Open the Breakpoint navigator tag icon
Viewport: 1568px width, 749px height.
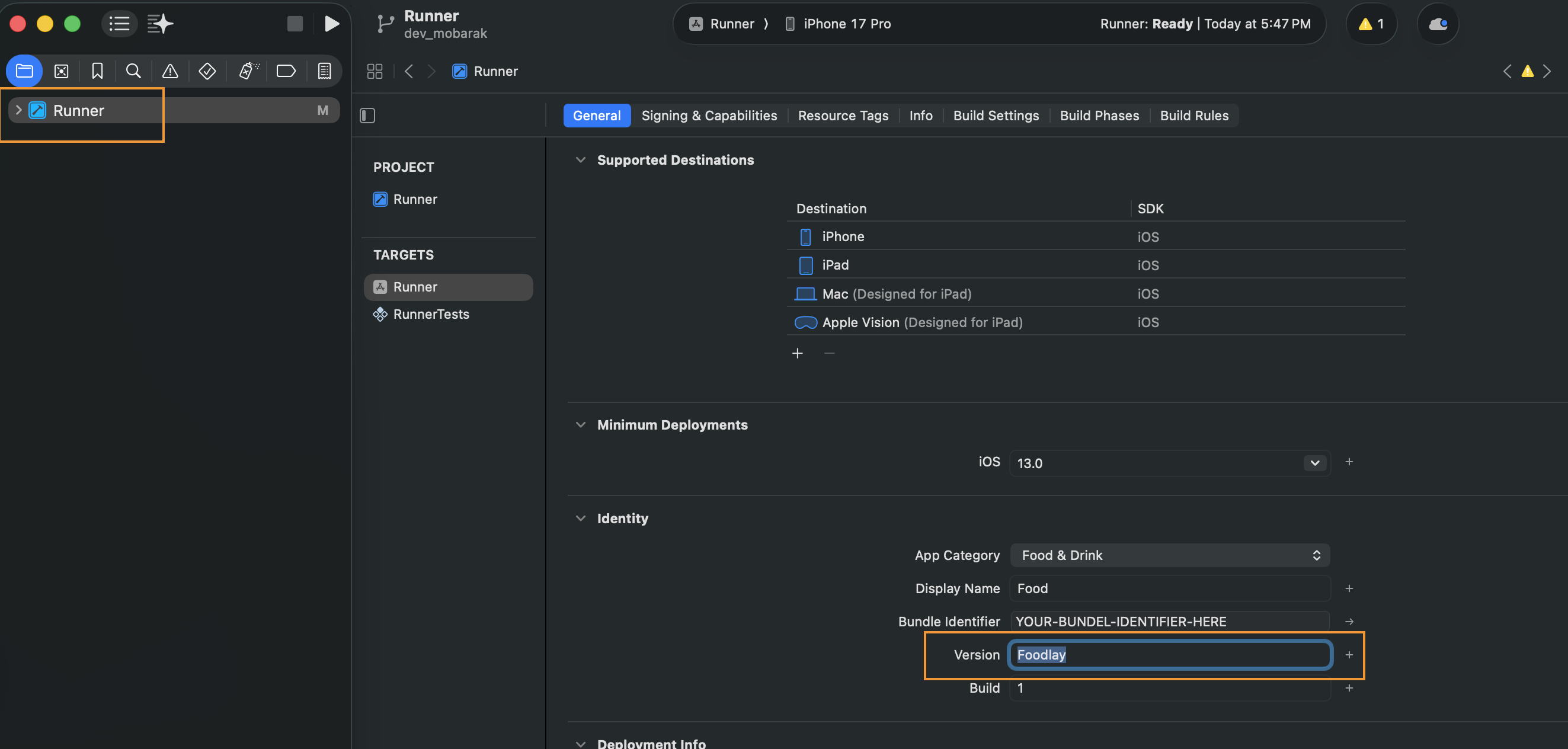(286, 71)
